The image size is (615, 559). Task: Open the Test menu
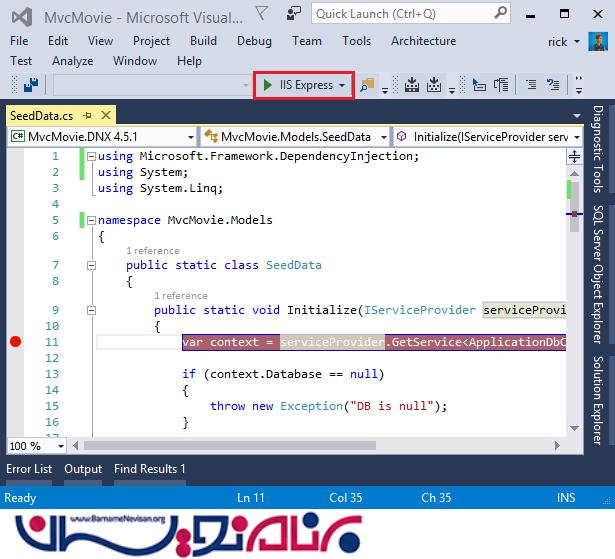[x=21, y=61]
